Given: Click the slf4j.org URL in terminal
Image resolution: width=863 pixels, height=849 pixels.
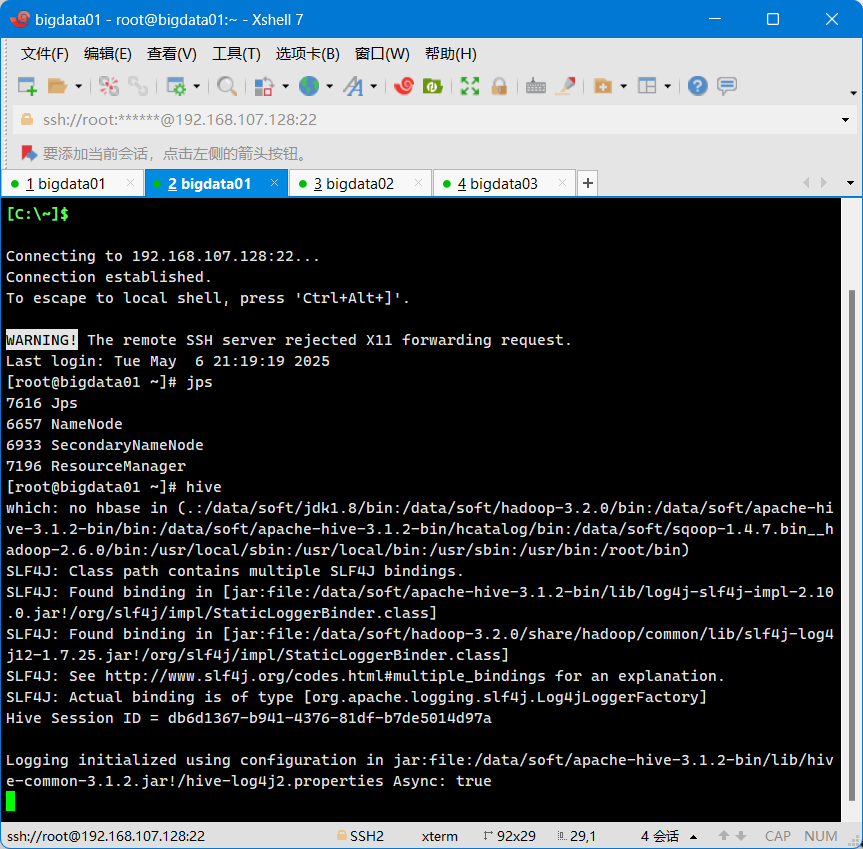Looking at the screenshot, I should tap(325, 676).
